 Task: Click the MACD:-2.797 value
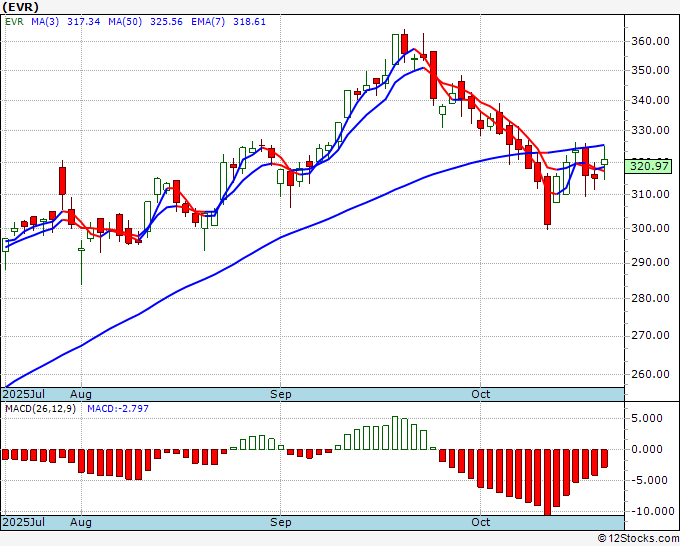pyautogui.click(x=118, y=409)
